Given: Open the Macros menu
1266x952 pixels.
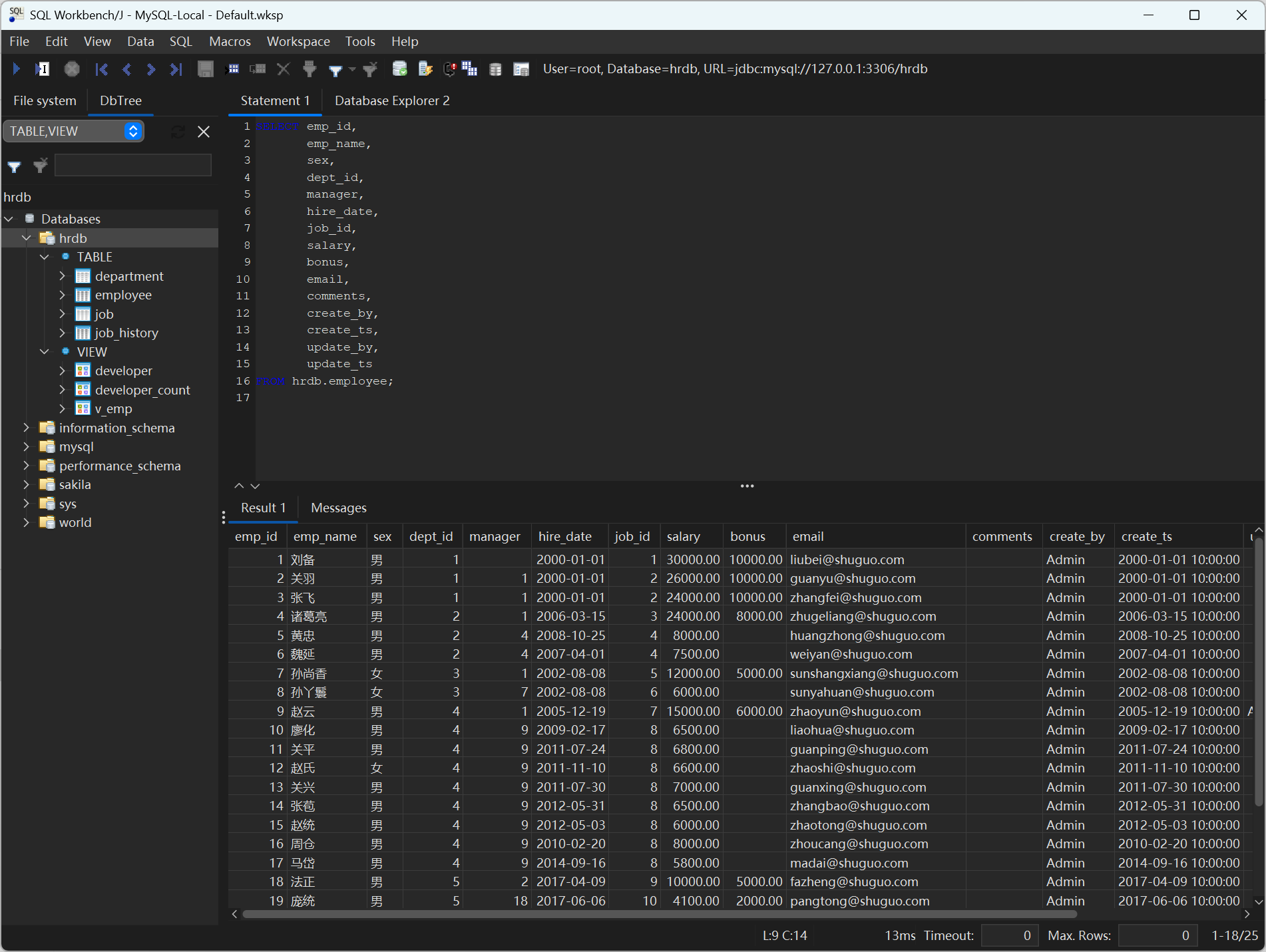Looking at the screenshot, I should [x=230, y=41].
